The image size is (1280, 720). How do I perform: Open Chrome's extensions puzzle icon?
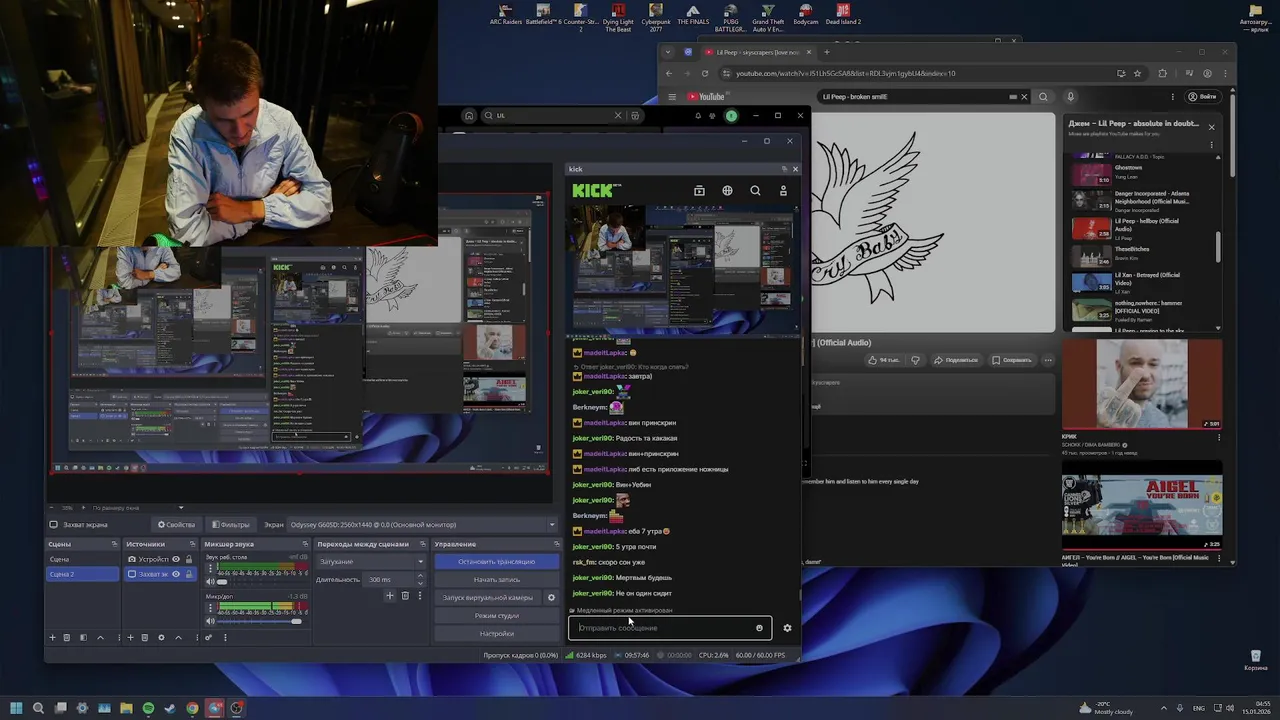1162,73
